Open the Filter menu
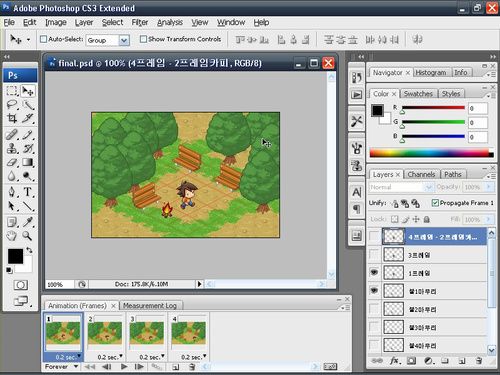500x375 pixels. pyautogui.click(x=140, y=22)
